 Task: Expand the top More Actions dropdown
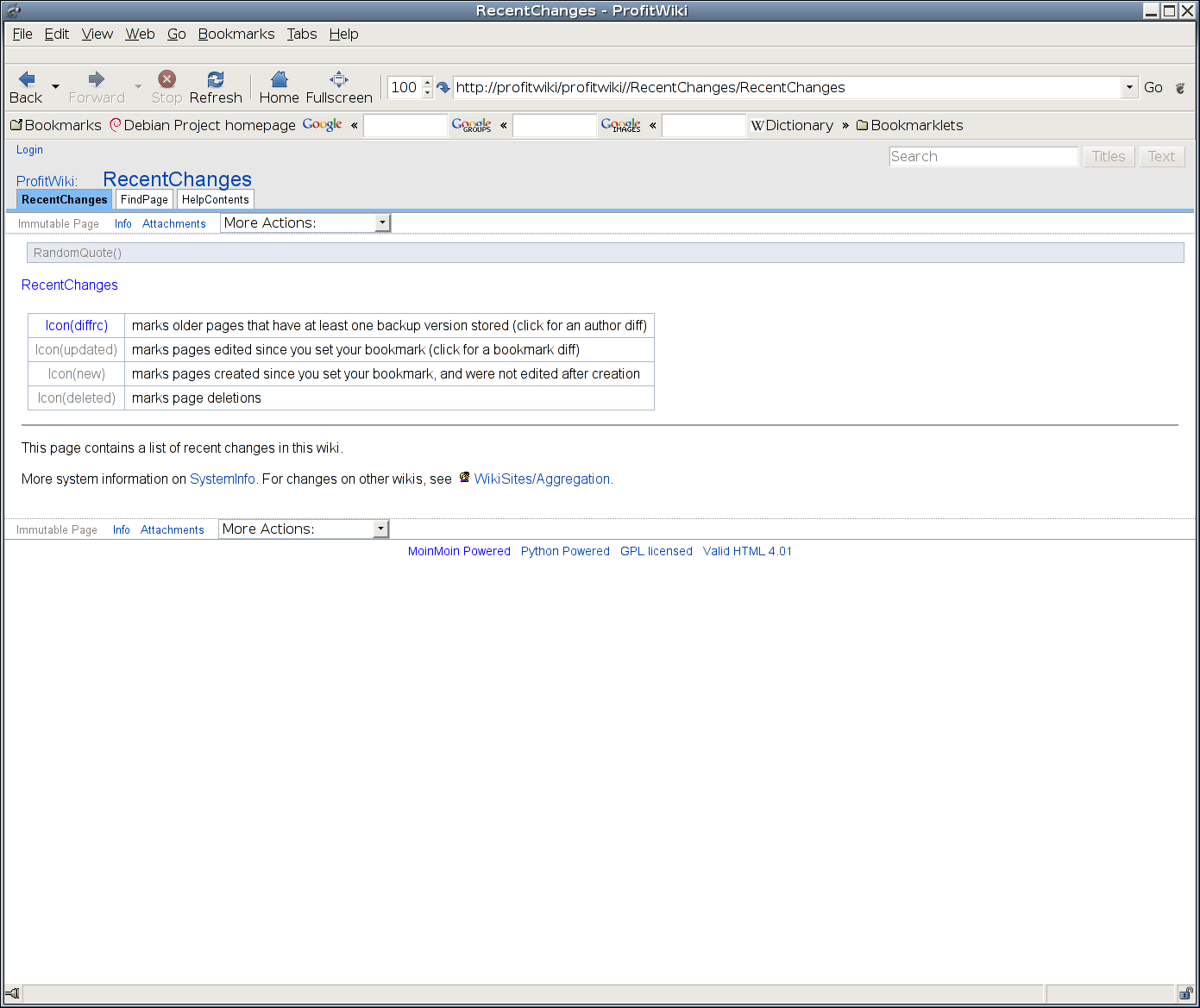pyautogui.click(x=382, y=223)
